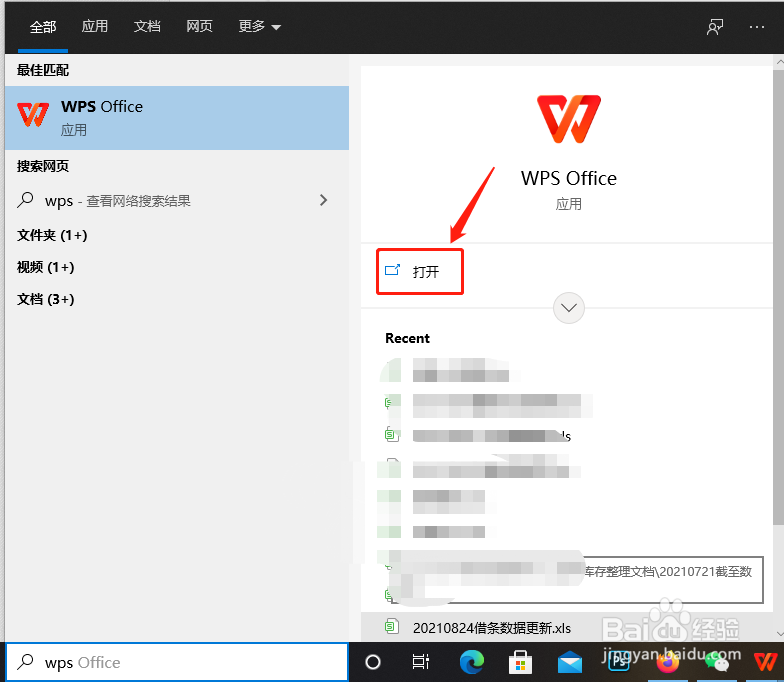Viewport: 784px width, 682px height.
Task: Click the scroll-down arrow of preview pane
Action: click(x=779, y=634)
